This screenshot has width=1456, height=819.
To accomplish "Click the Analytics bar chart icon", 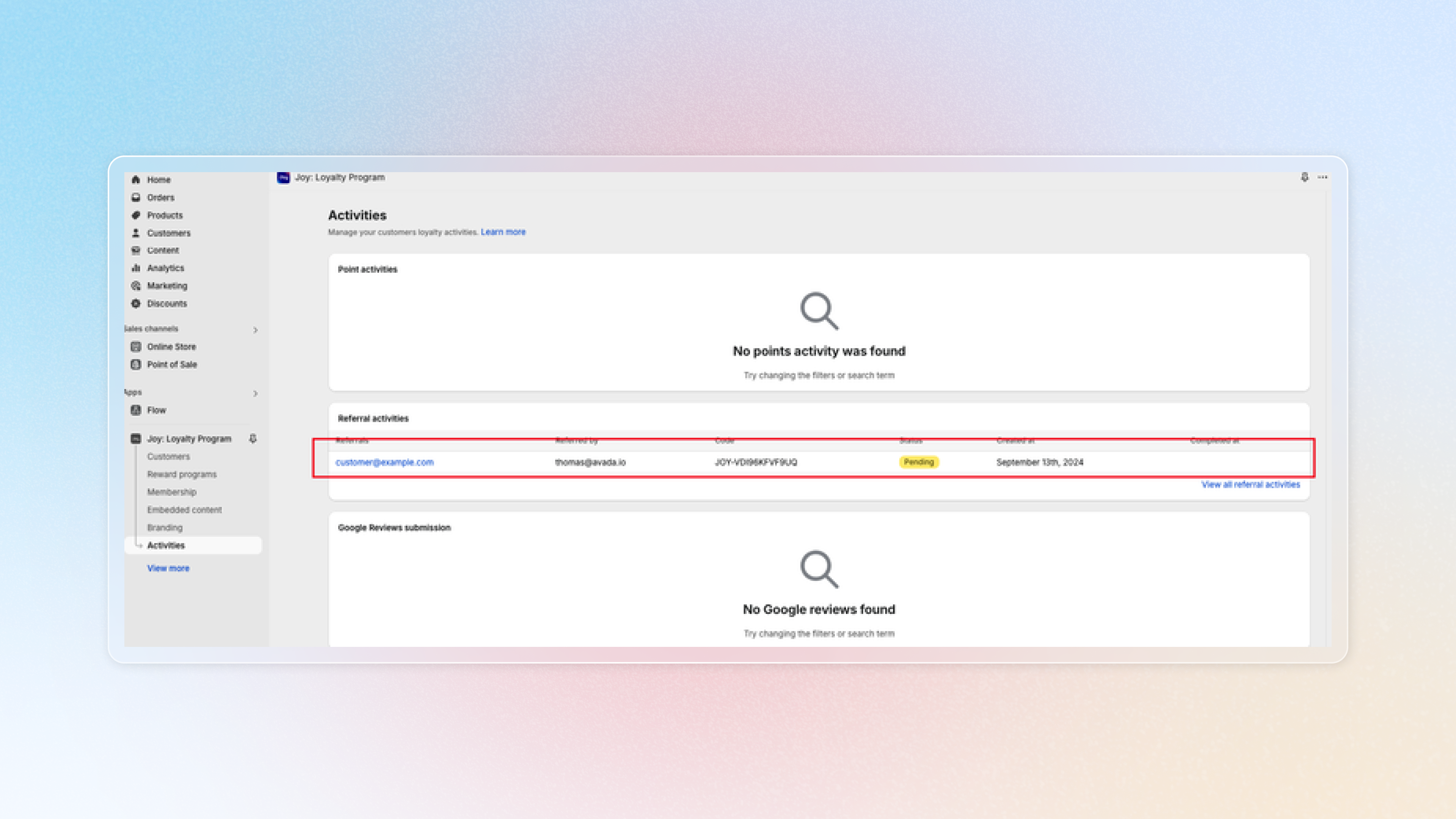I will tap(136, 268).
